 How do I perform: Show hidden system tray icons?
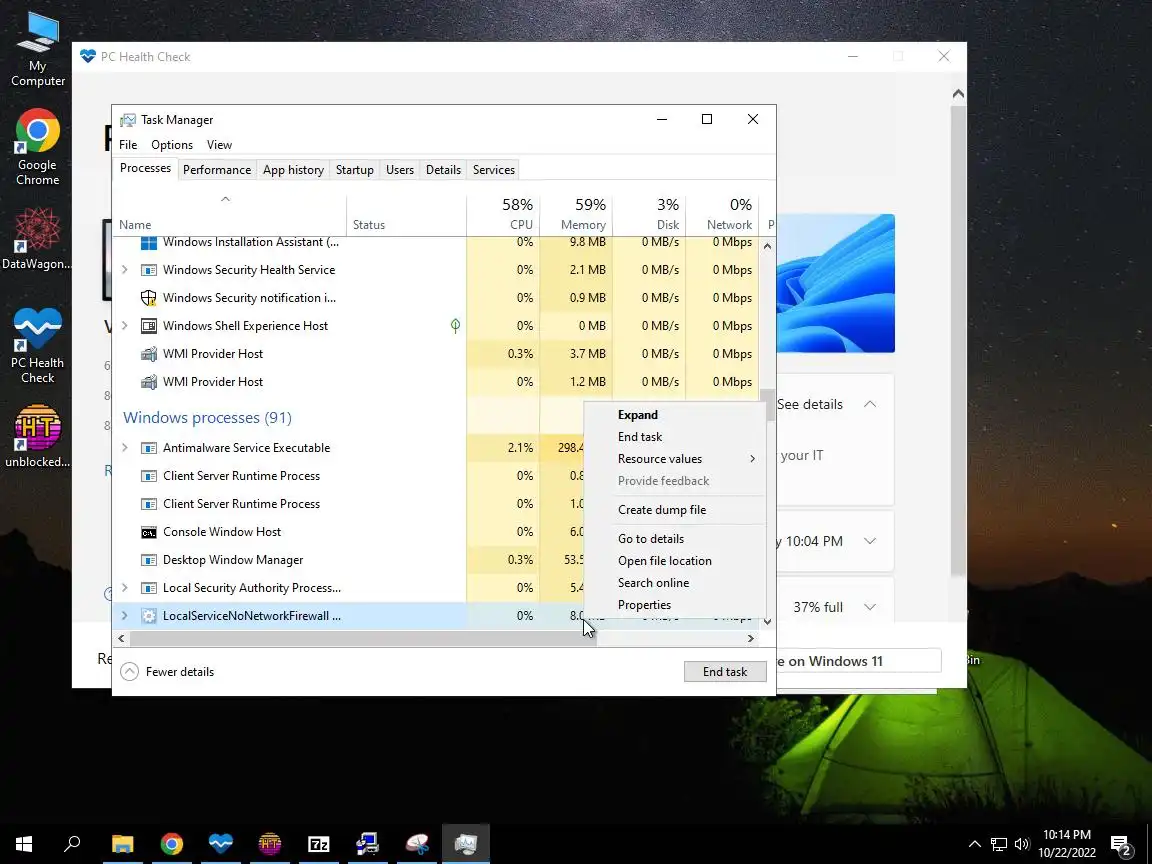974,843
